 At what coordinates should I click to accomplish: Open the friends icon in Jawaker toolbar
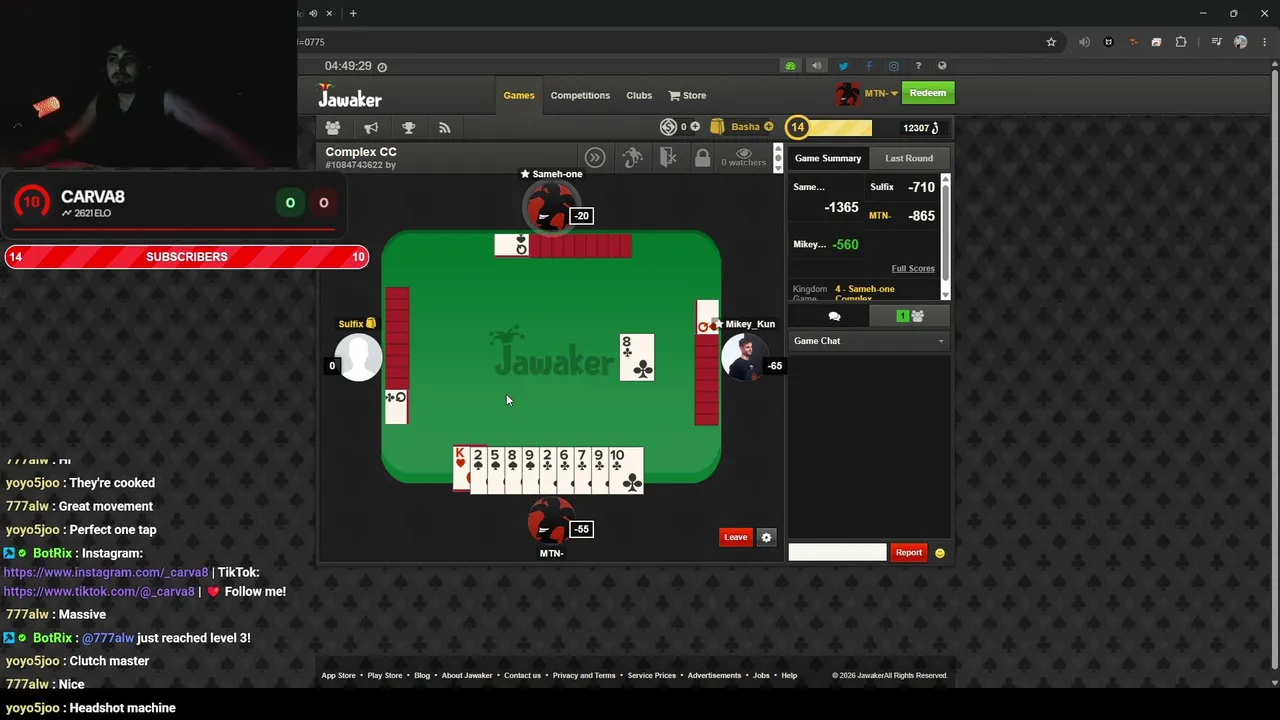click(x=333, y=128)
